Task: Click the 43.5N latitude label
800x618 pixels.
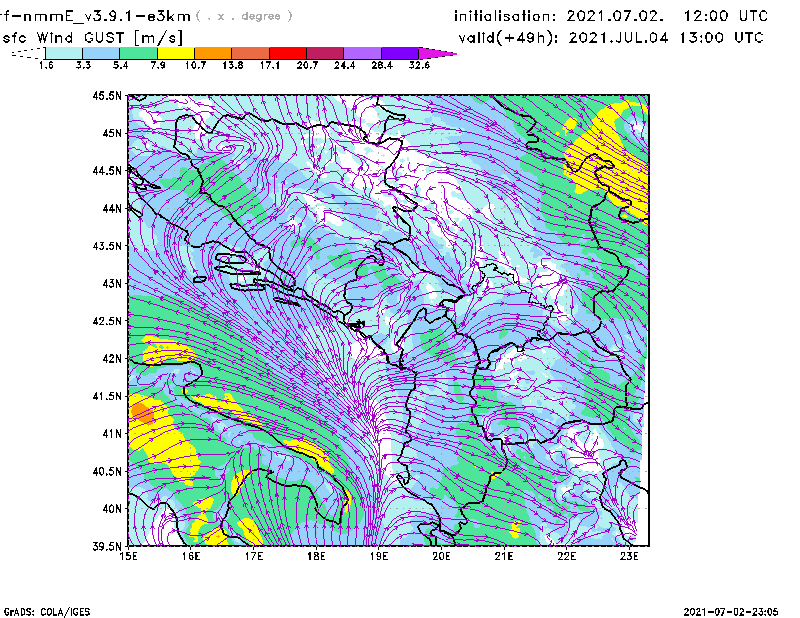Action: point(107,246)
